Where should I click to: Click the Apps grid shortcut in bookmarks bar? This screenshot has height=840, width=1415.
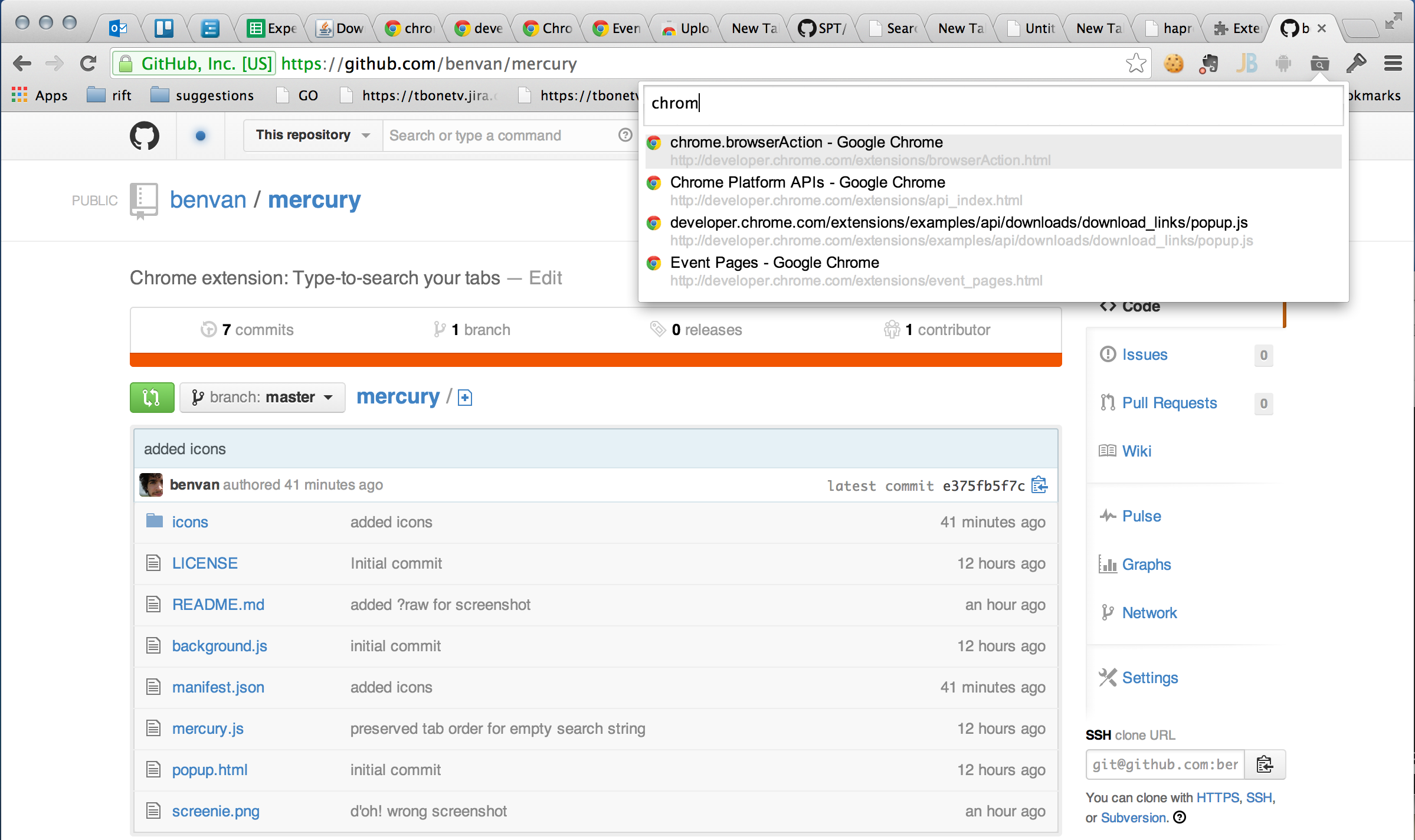pos(40,96)
